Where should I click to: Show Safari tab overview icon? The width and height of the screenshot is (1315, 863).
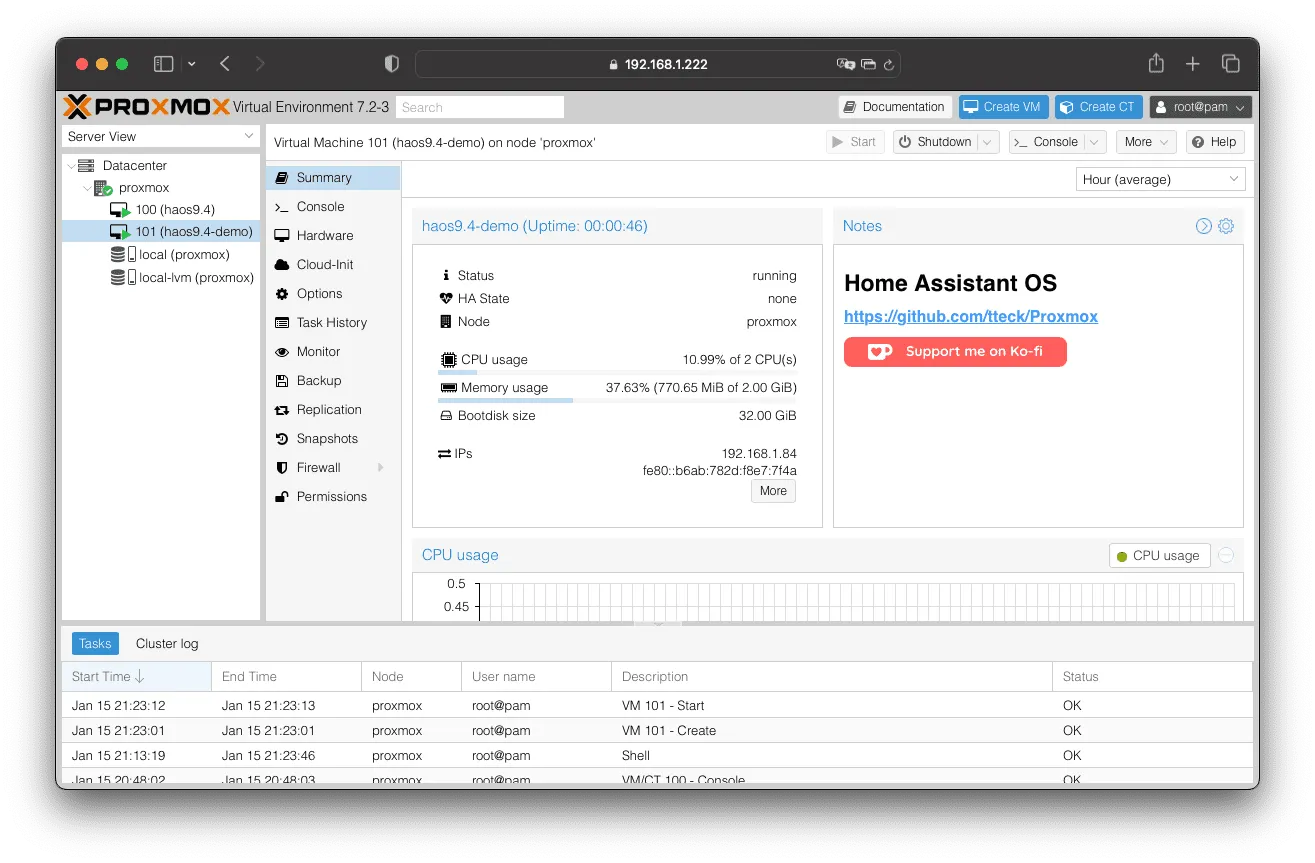(x=1231, y=64)
